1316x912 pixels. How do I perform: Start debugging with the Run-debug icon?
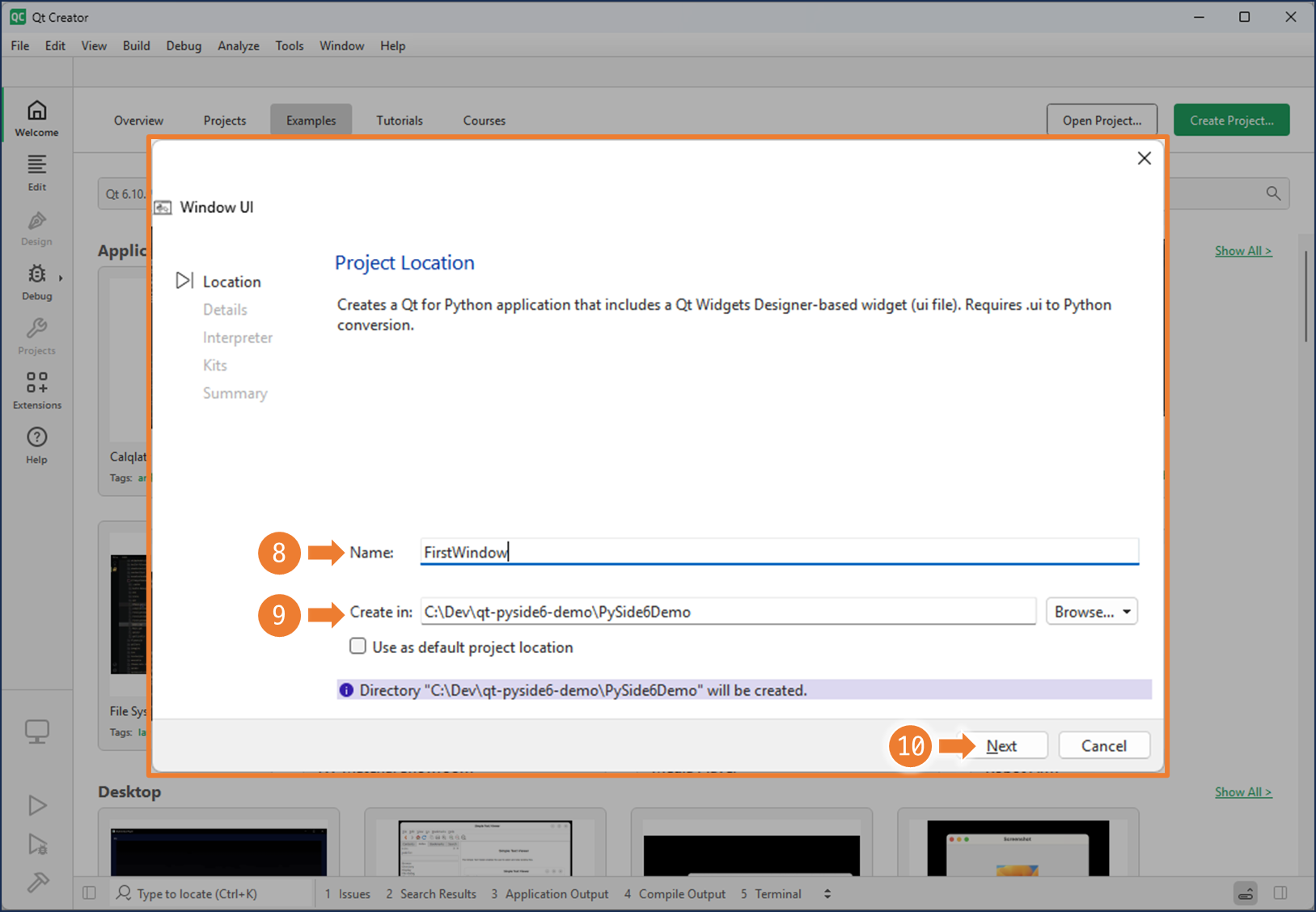coord(37,844)
